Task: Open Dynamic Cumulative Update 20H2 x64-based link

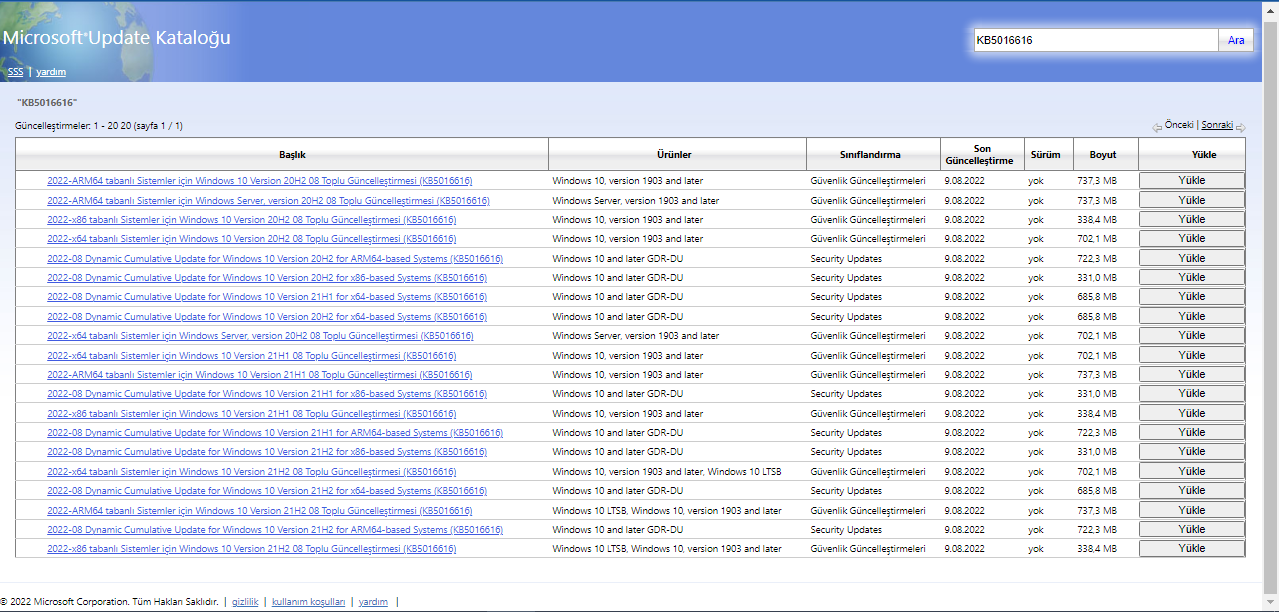Action: pos(267,317)
